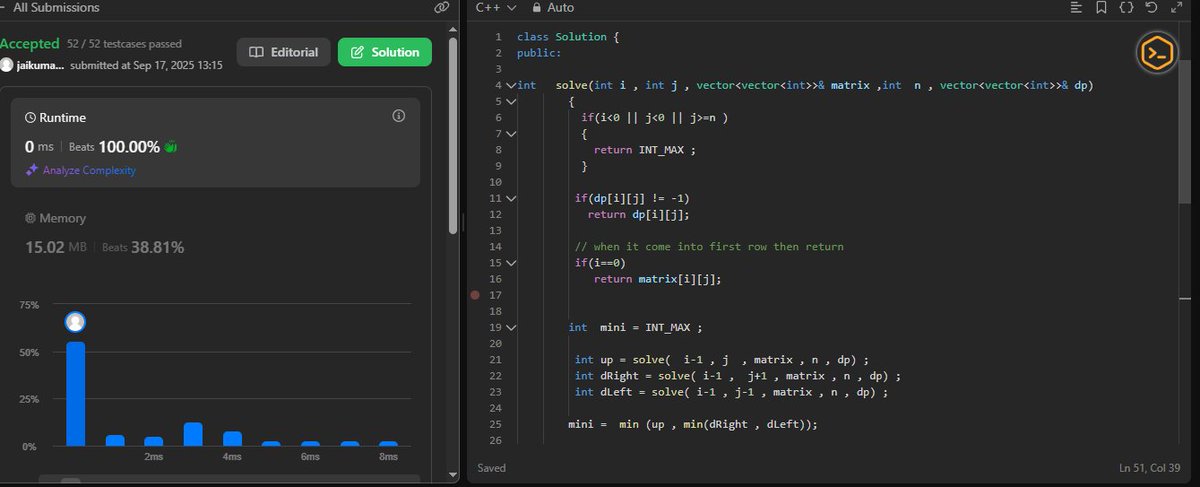Click the jaikuma... username link
The width and height of the screenshot is (1200, 487).
point(41,65)
